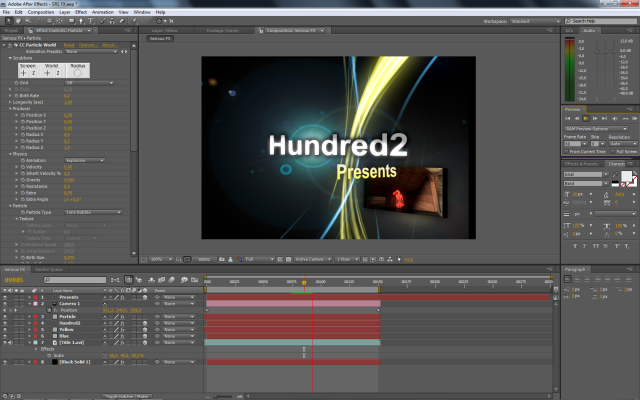This screenshot has width=640, height=400.
Task: Open the Composition menu
Action: pyautogui.click(x=40, y=12)
